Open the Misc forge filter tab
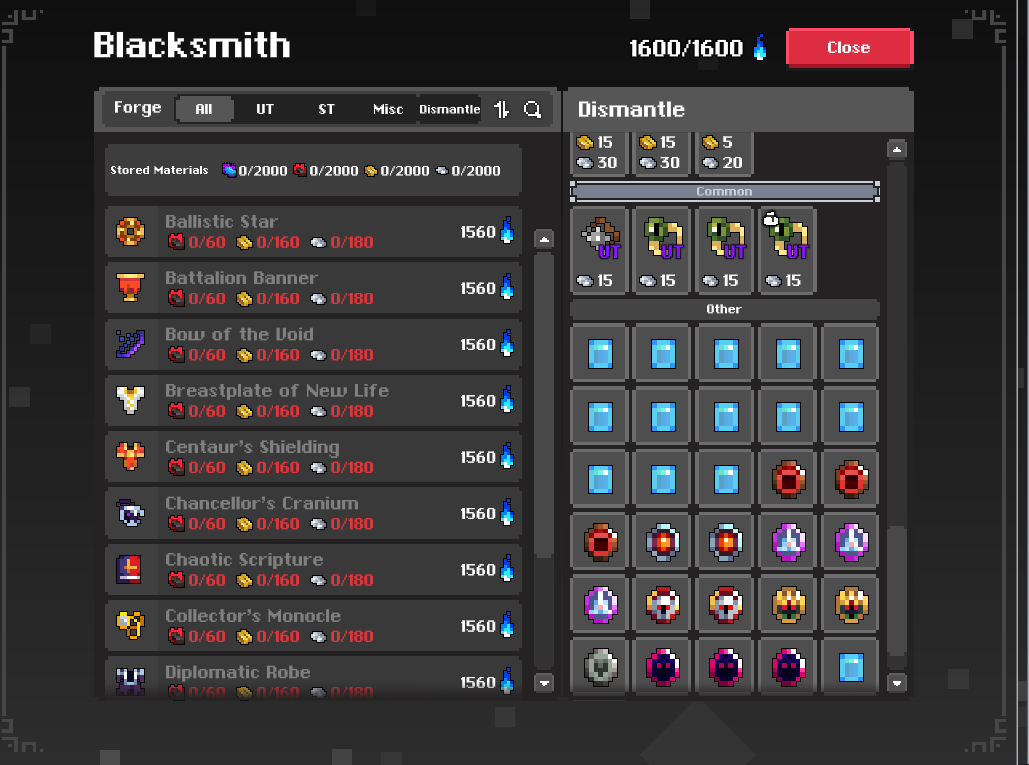The image size is (1029, 765). pos(388,109)
